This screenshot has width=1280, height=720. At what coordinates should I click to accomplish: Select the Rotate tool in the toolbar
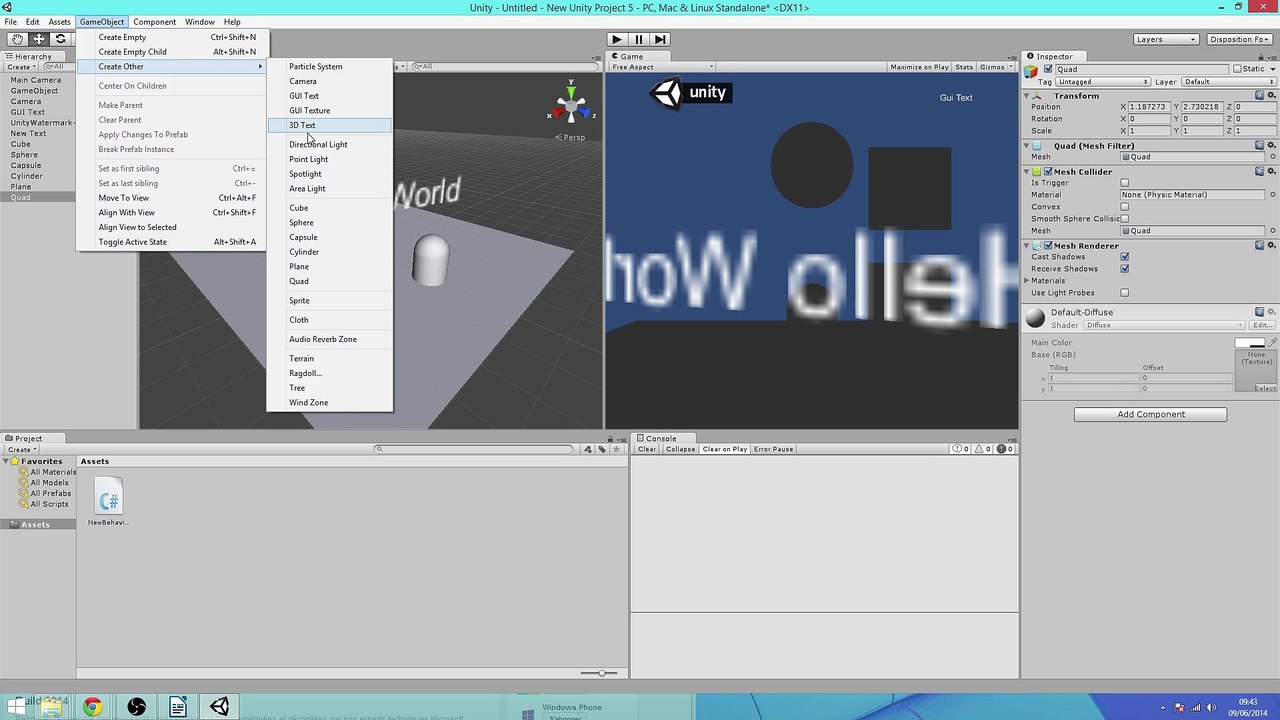pos(61,39)
